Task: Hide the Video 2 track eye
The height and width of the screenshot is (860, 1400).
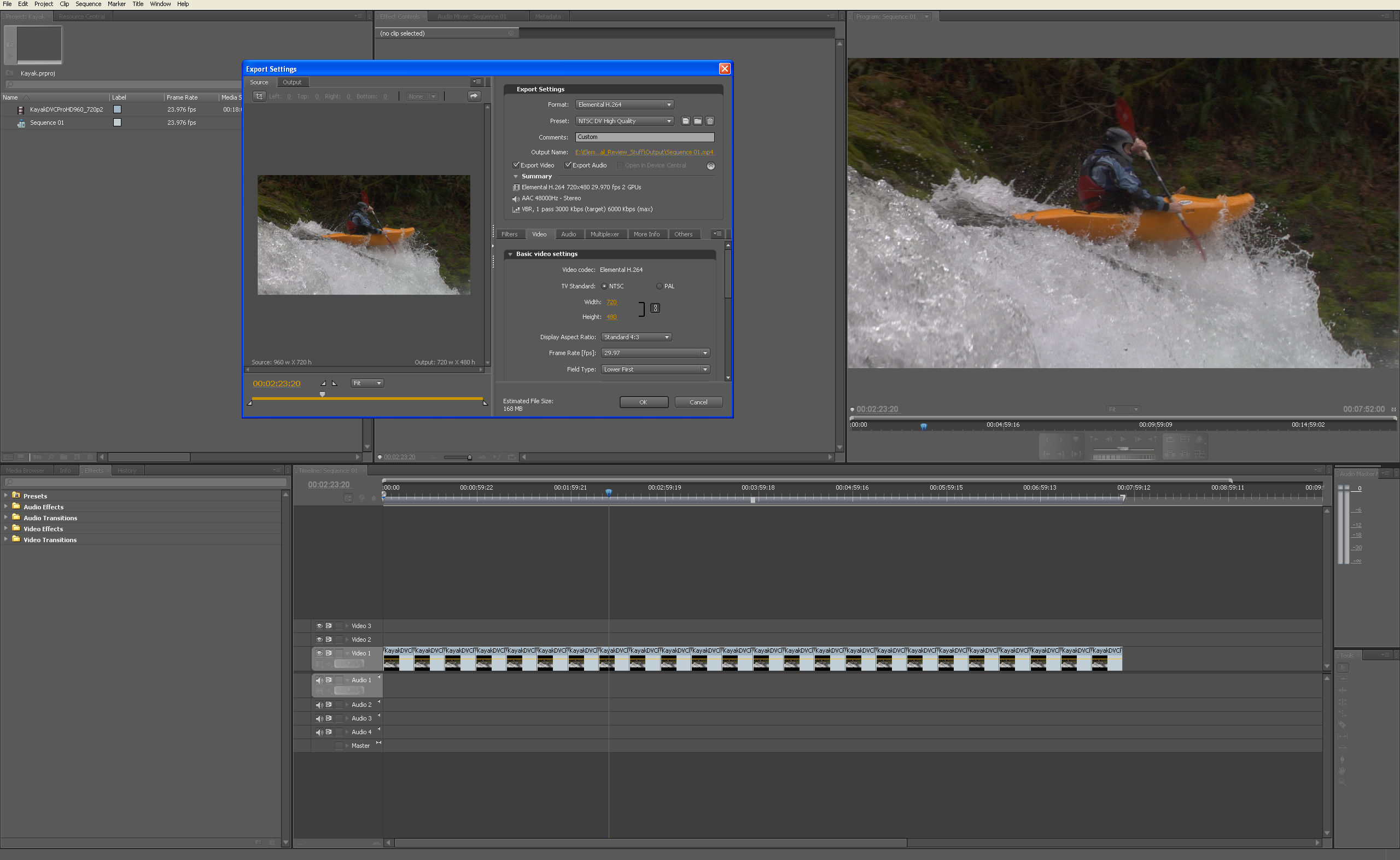Action: 319,640
